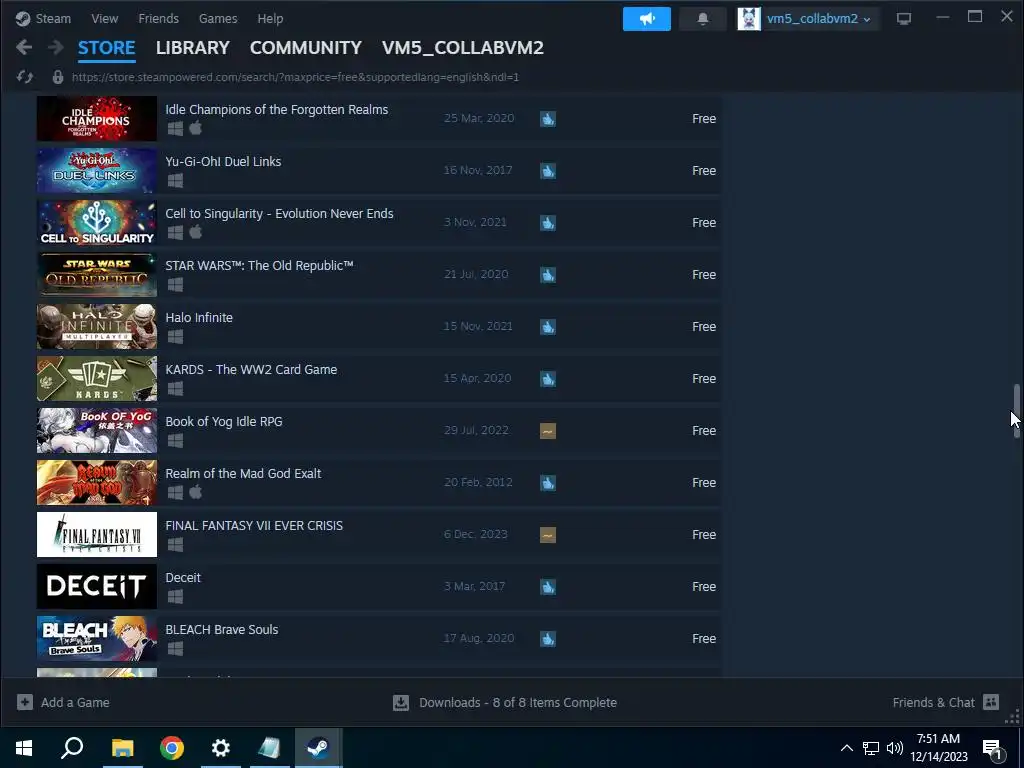Open Friends & Chat
The height and width of the screenshot is (768, 1024).
point(946,702)
